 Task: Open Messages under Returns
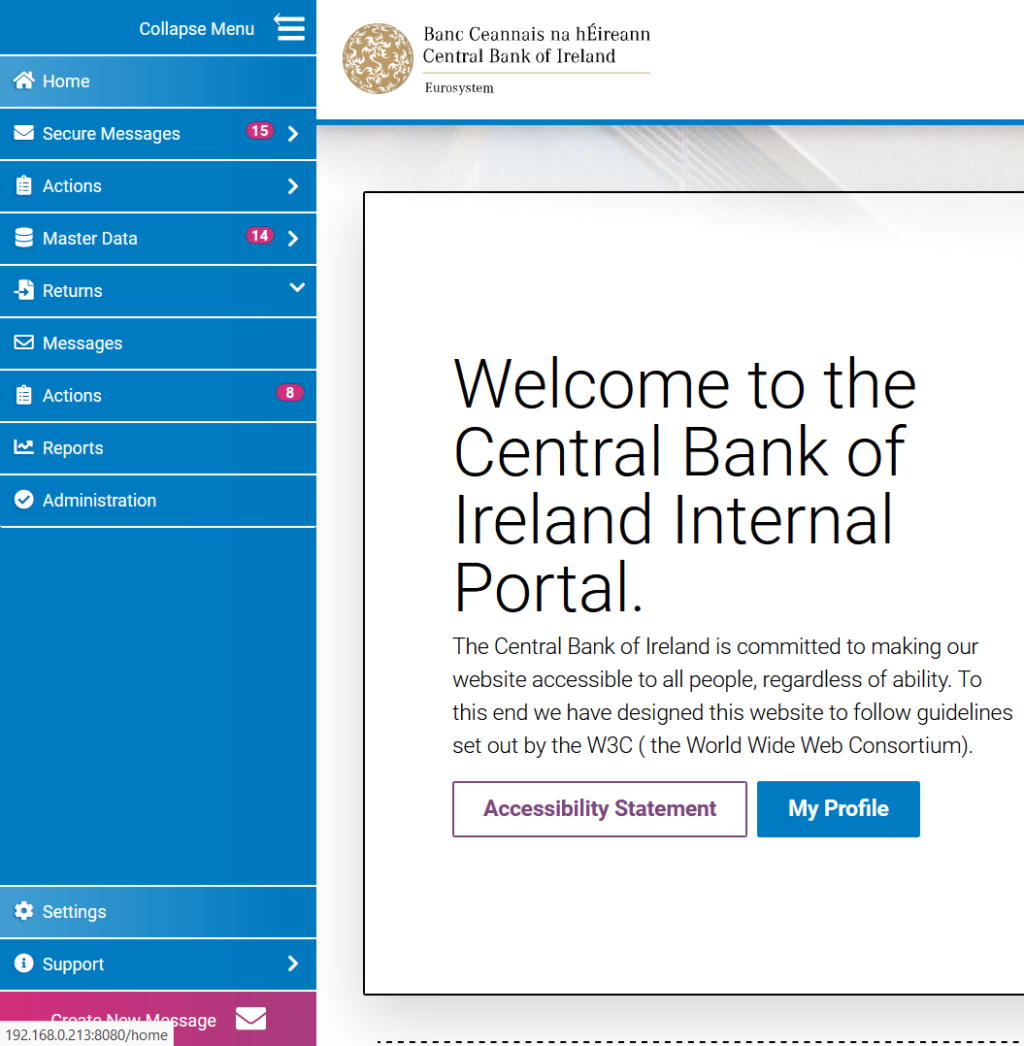point(158,343)
